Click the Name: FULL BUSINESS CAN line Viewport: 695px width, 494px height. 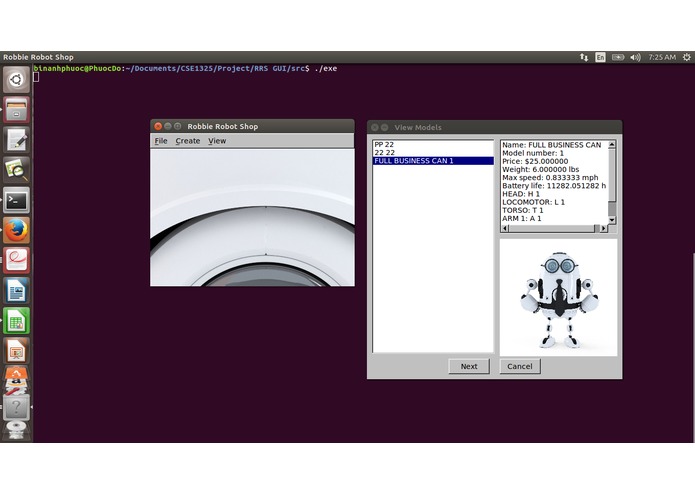(551, 145)
